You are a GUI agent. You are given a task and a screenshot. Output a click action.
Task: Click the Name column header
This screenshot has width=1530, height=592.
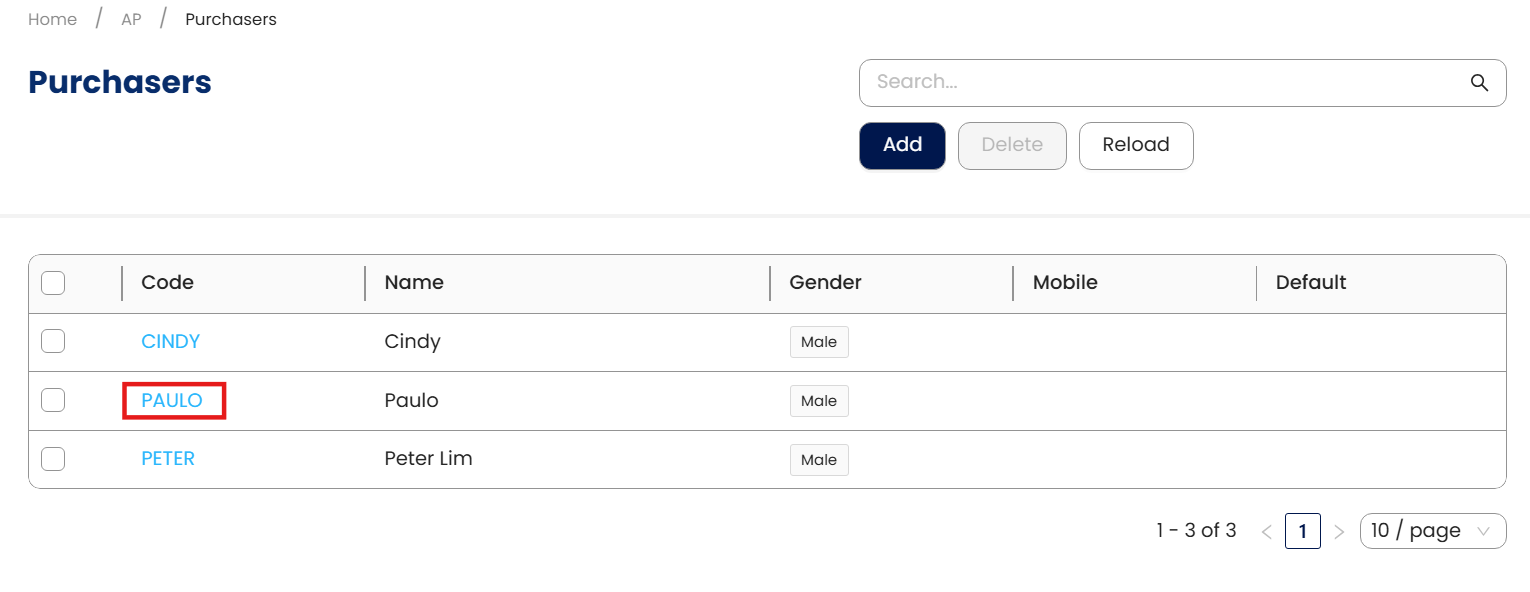[x=414, y=283]
